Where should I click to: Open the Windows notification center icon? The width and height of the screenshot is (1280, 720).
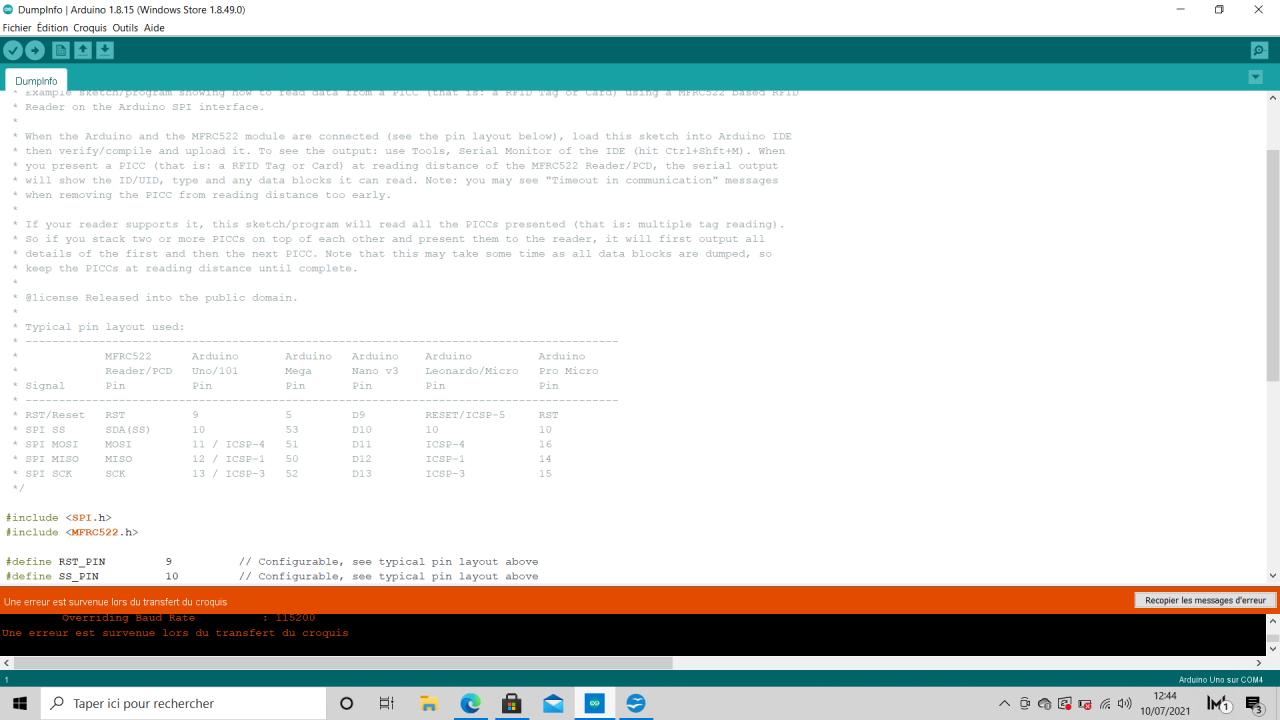coord(1255,705)
